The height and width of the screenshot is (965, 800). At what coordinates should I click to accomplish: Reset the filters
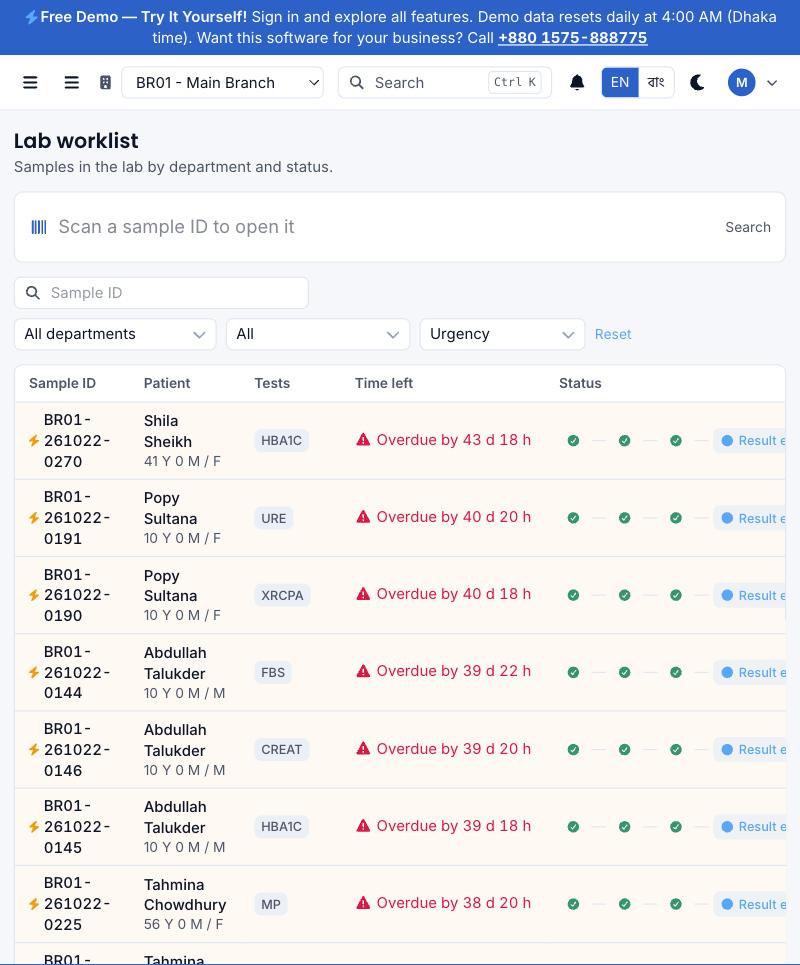coord(613,334)
